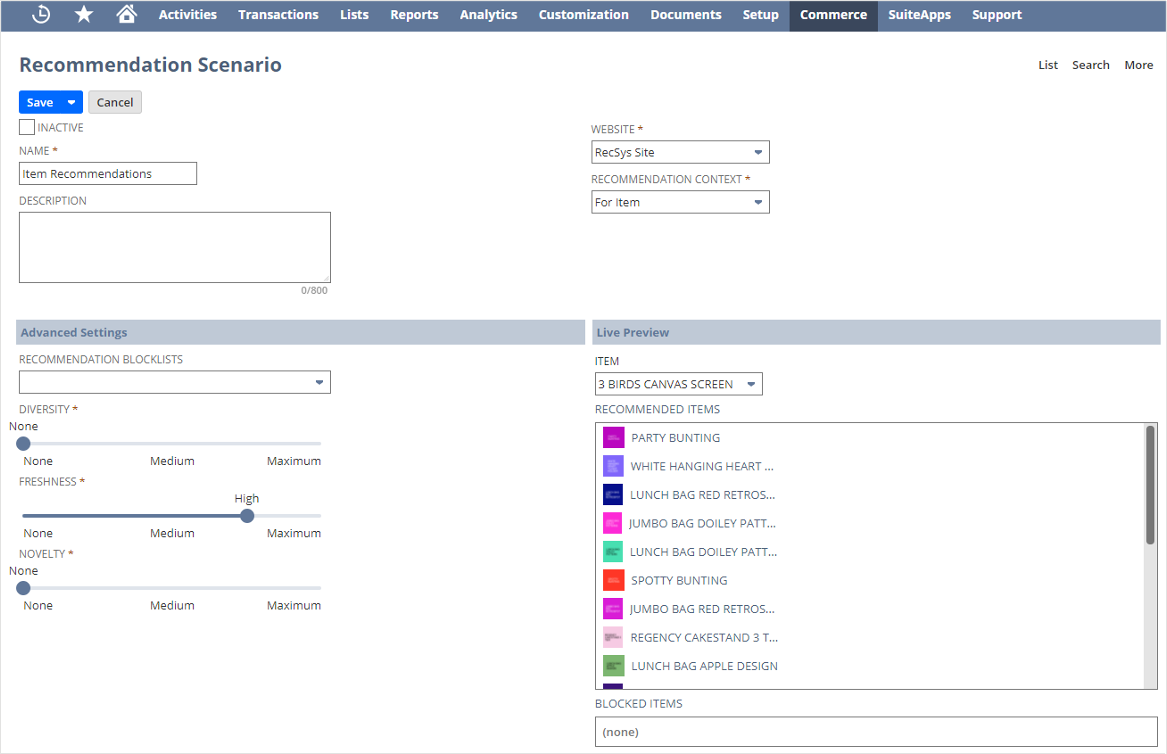Open the SuiteApps menu
The image size is (1167, 754).
[919, 15]
